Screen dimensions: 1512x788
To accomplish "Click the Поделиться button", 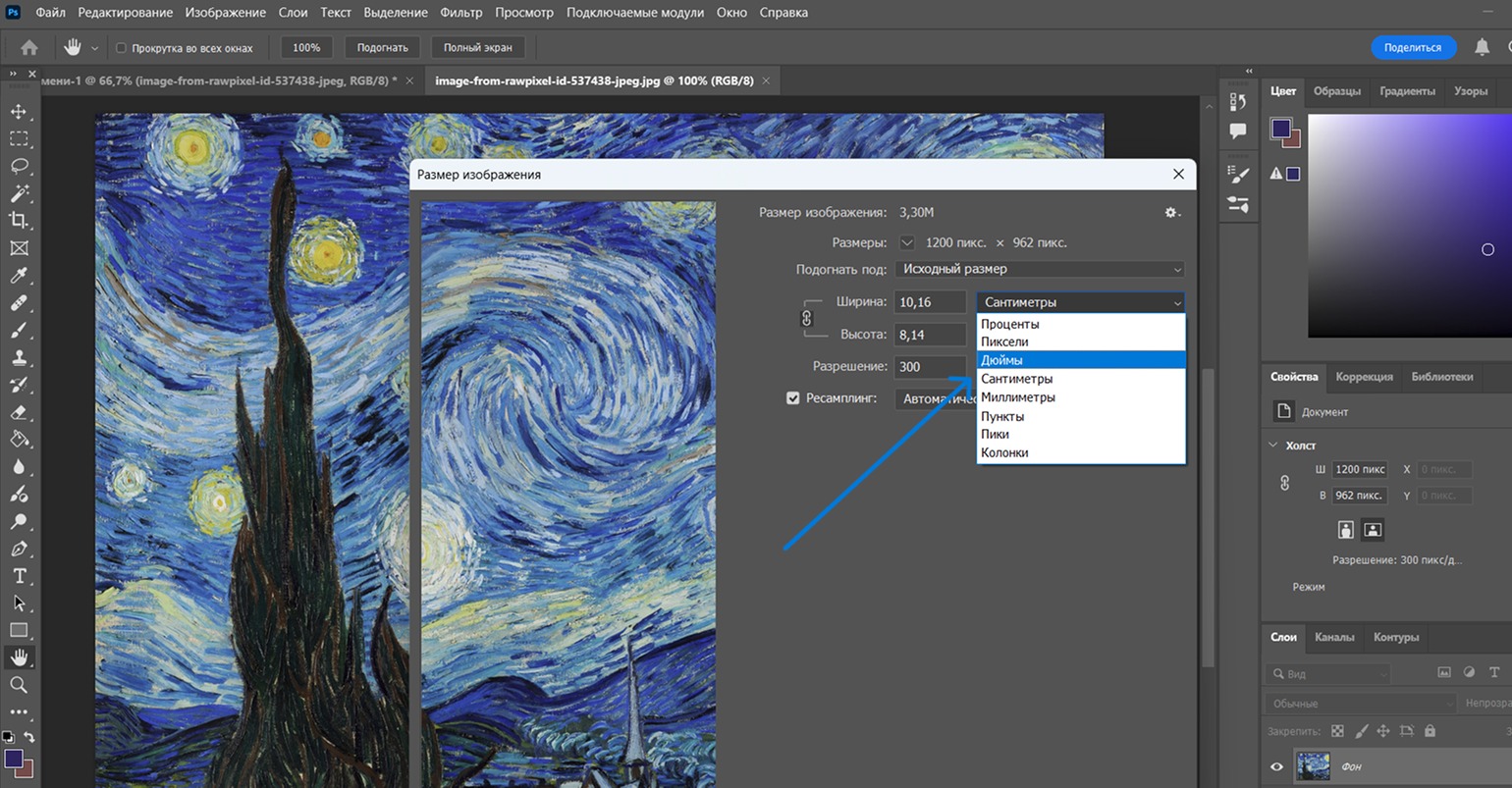I will [1413, 47].
